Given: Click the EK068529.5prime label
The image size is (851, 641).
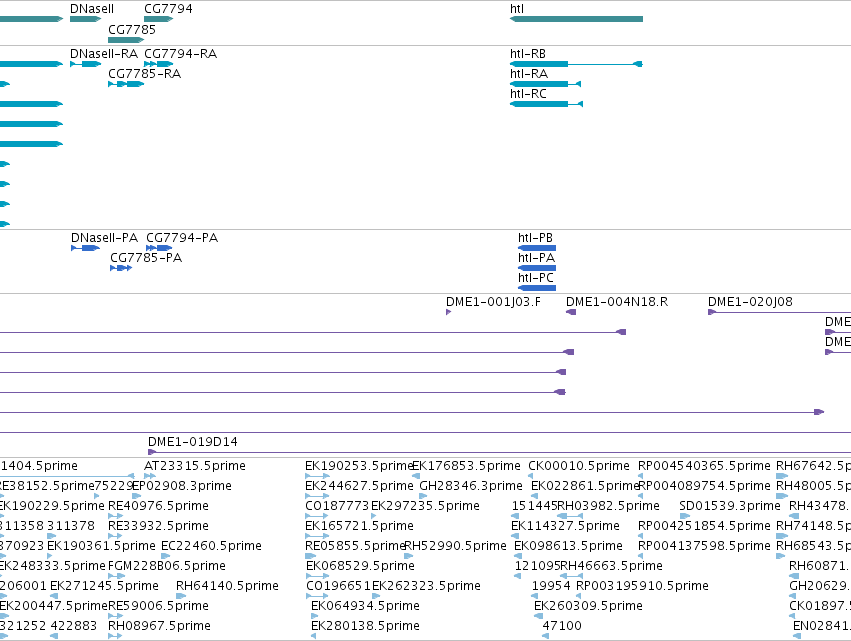Looking at the screenshot, I should tap(360, 566).
